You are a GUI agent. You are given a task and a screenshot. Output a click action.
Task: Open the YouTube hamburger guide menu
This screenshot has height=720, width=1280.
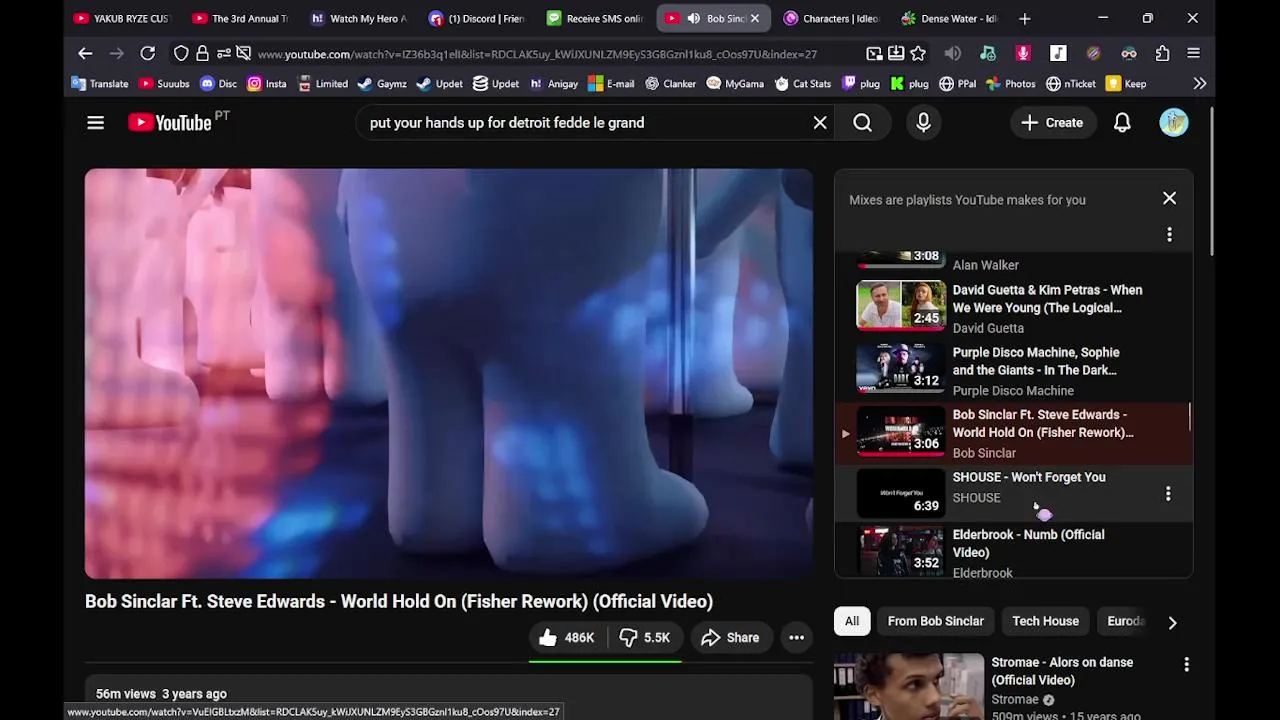coord(95,123)
